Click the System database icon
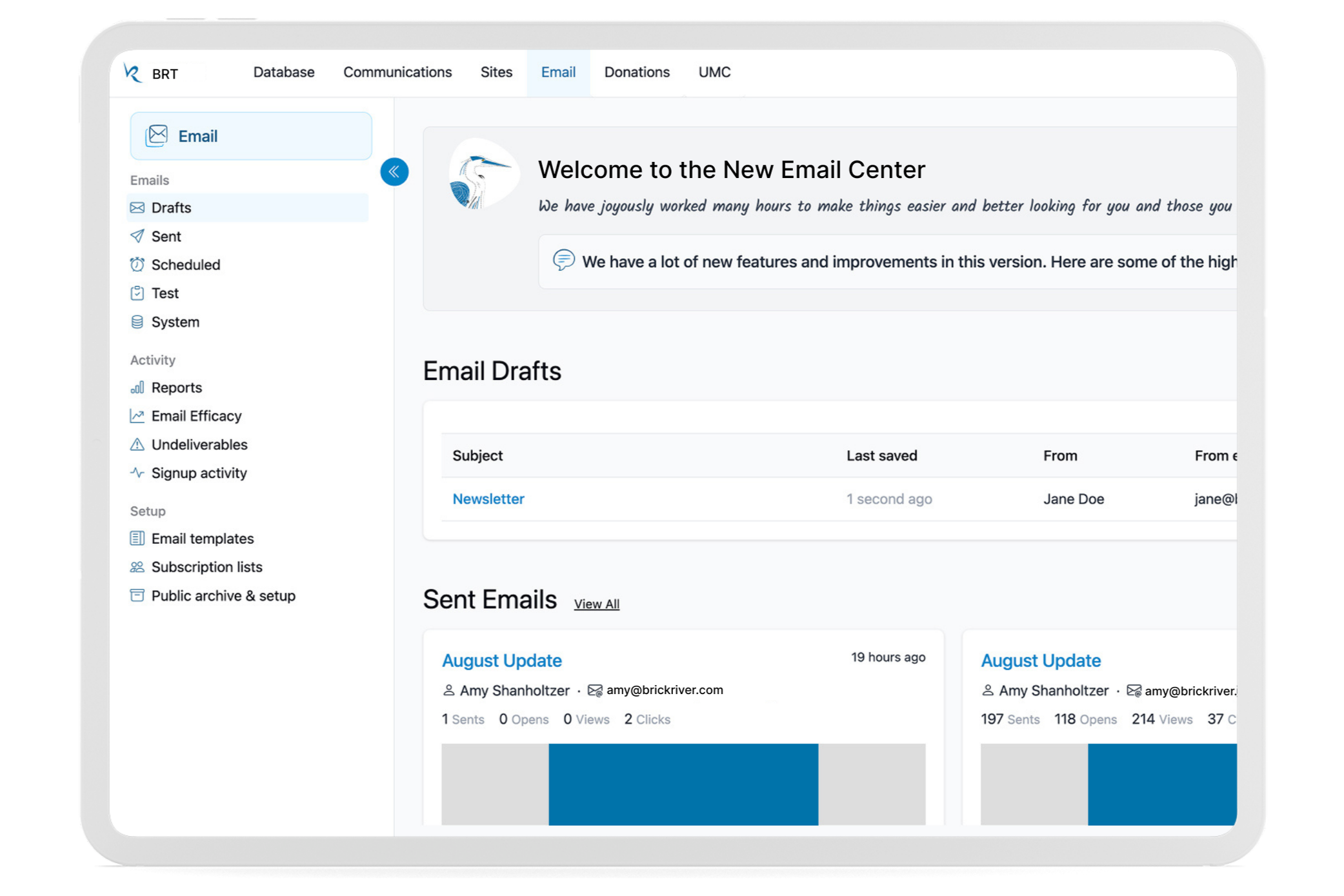The height and width of the screenshot is (896, 1344). tap(137, 322)
